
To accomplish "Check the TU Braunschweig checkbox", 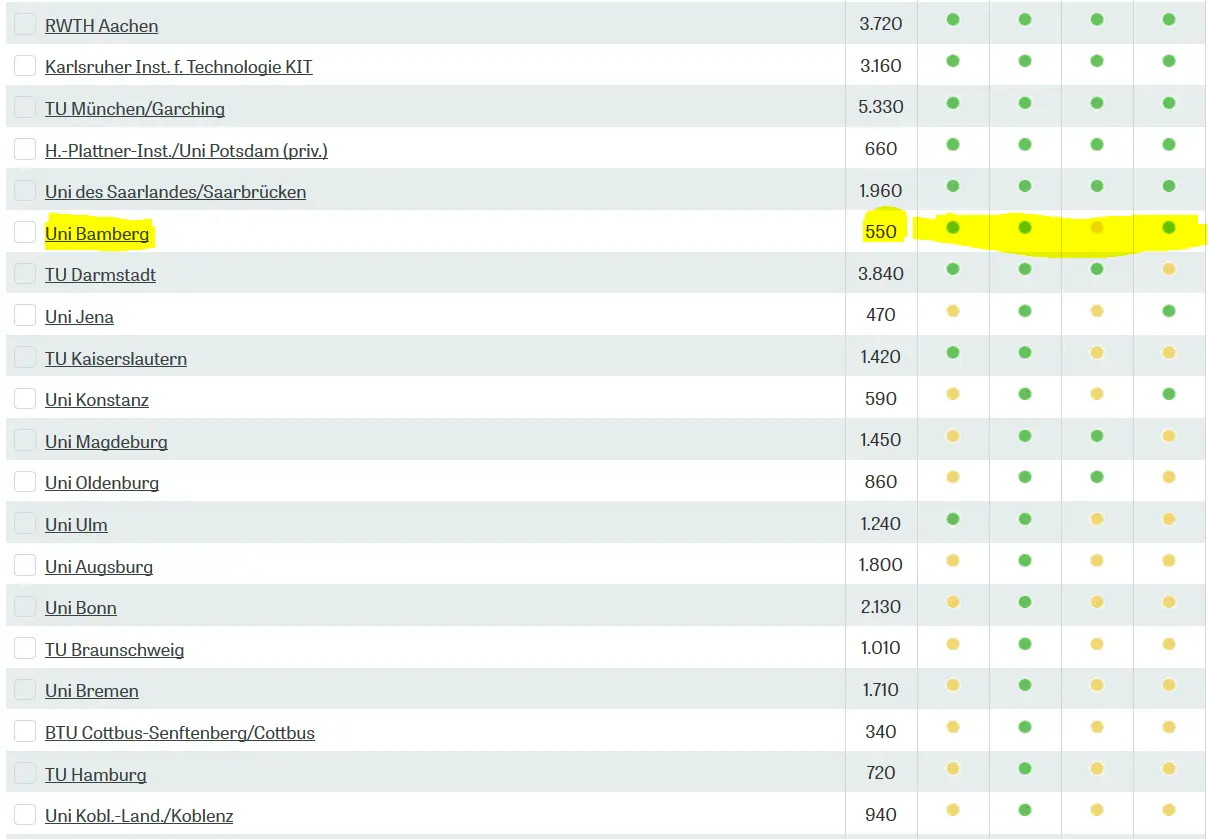I will pos(25,648).
